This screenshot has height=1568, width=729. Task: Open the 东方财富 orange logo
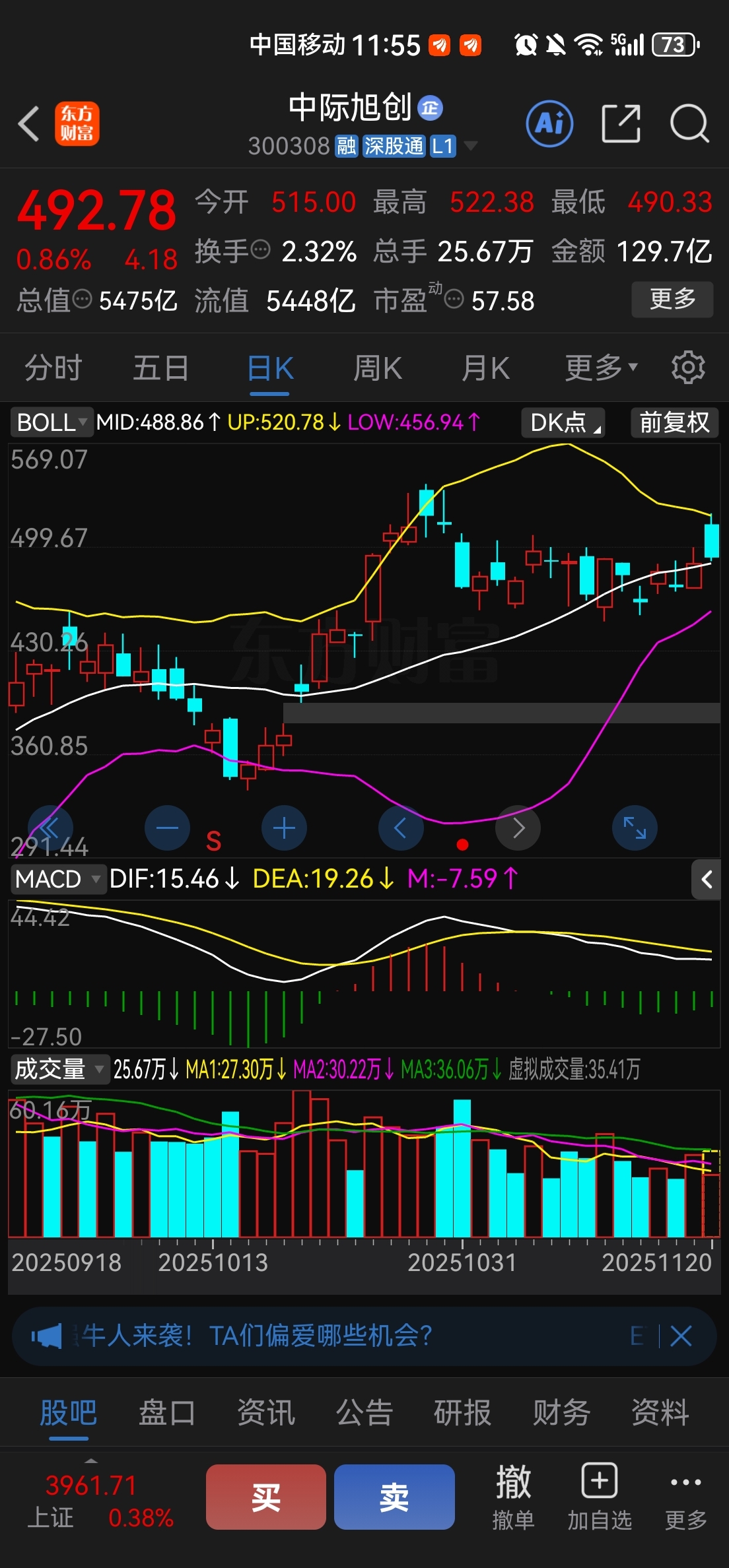[77, 123]
